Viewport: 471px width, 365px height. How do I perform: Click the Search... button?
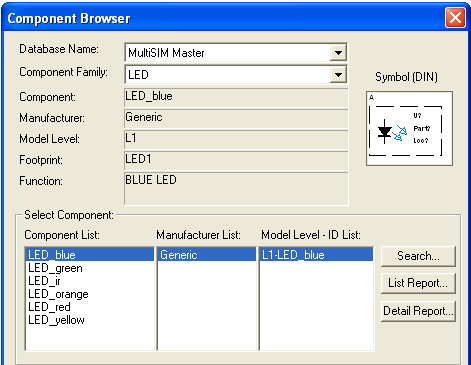pyautogui.click(x=418, y=256)
